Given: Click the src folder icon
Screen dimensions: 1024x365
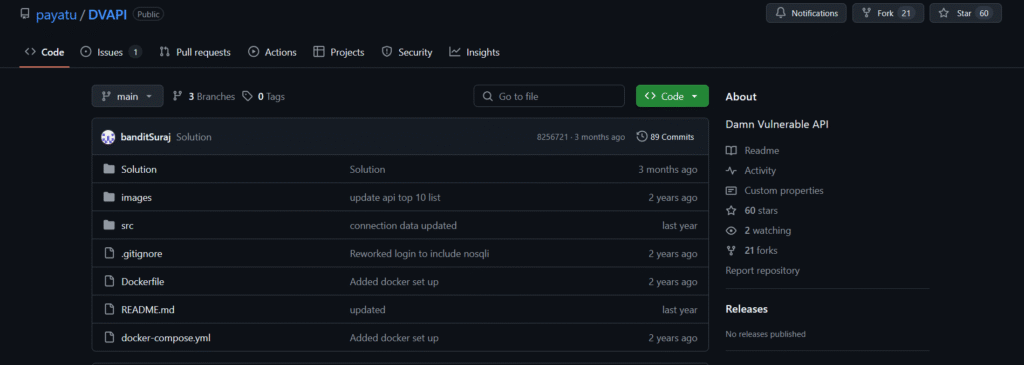Looking at the screenshot, I should tap(109, 225).
